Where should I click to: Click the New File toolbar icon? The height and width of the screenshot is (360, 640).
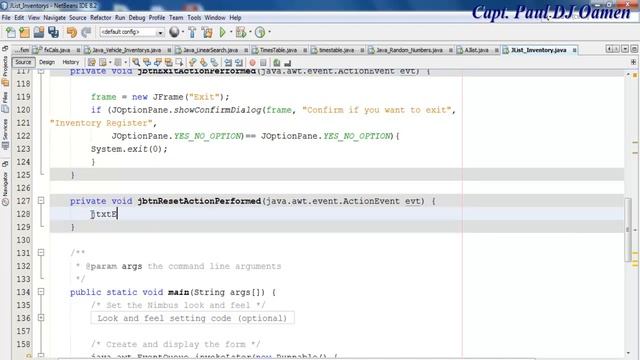coord(11,32)
